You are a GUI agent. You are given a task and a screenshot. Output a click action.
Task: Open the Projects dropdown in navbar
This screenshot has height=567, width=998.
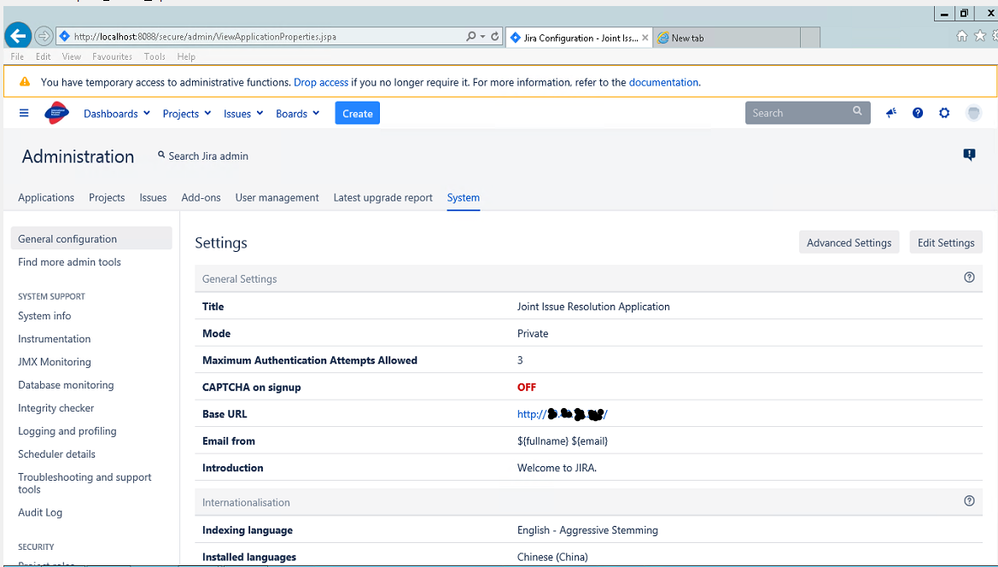[186, 113]
